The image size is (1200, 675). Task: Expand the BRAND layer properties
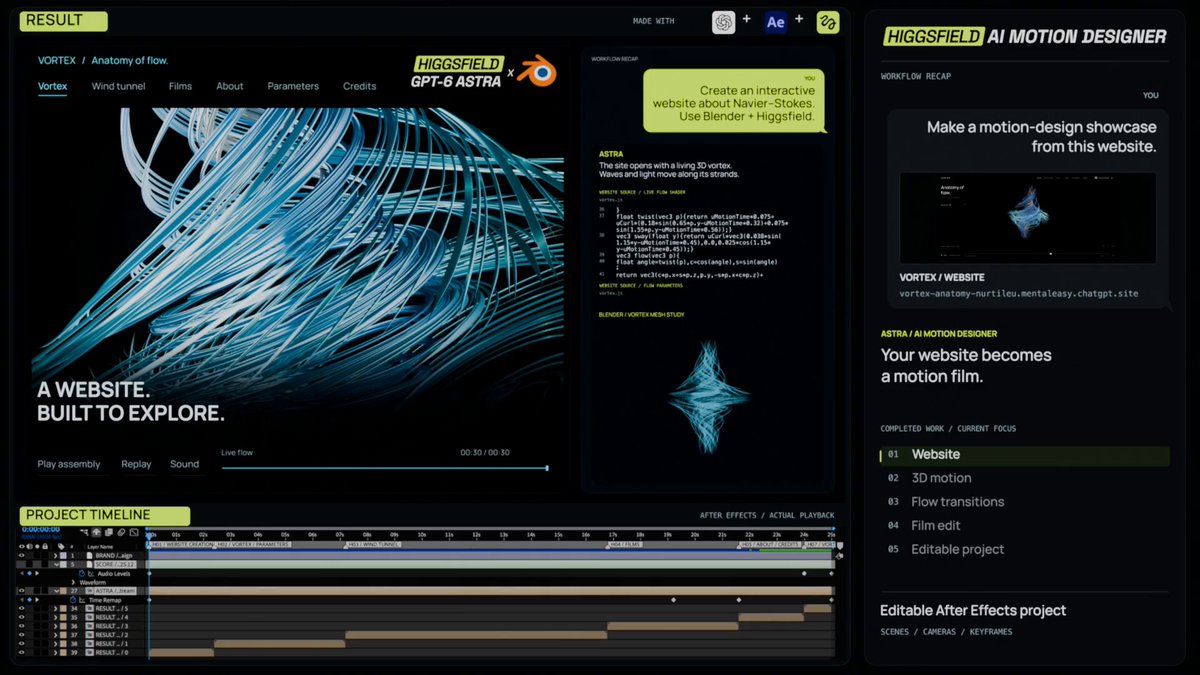pos(55,555)
